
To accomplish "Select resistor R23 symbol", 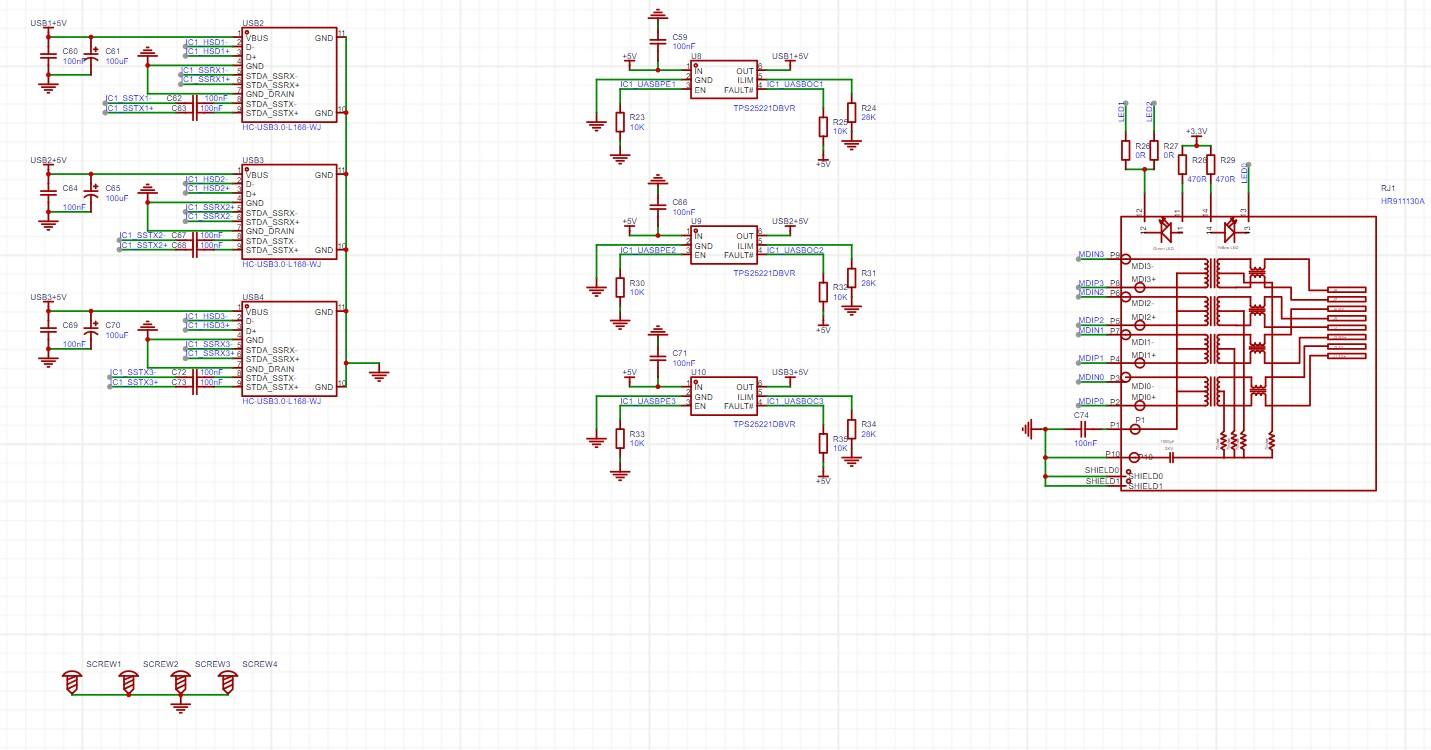I will (620, 122).
